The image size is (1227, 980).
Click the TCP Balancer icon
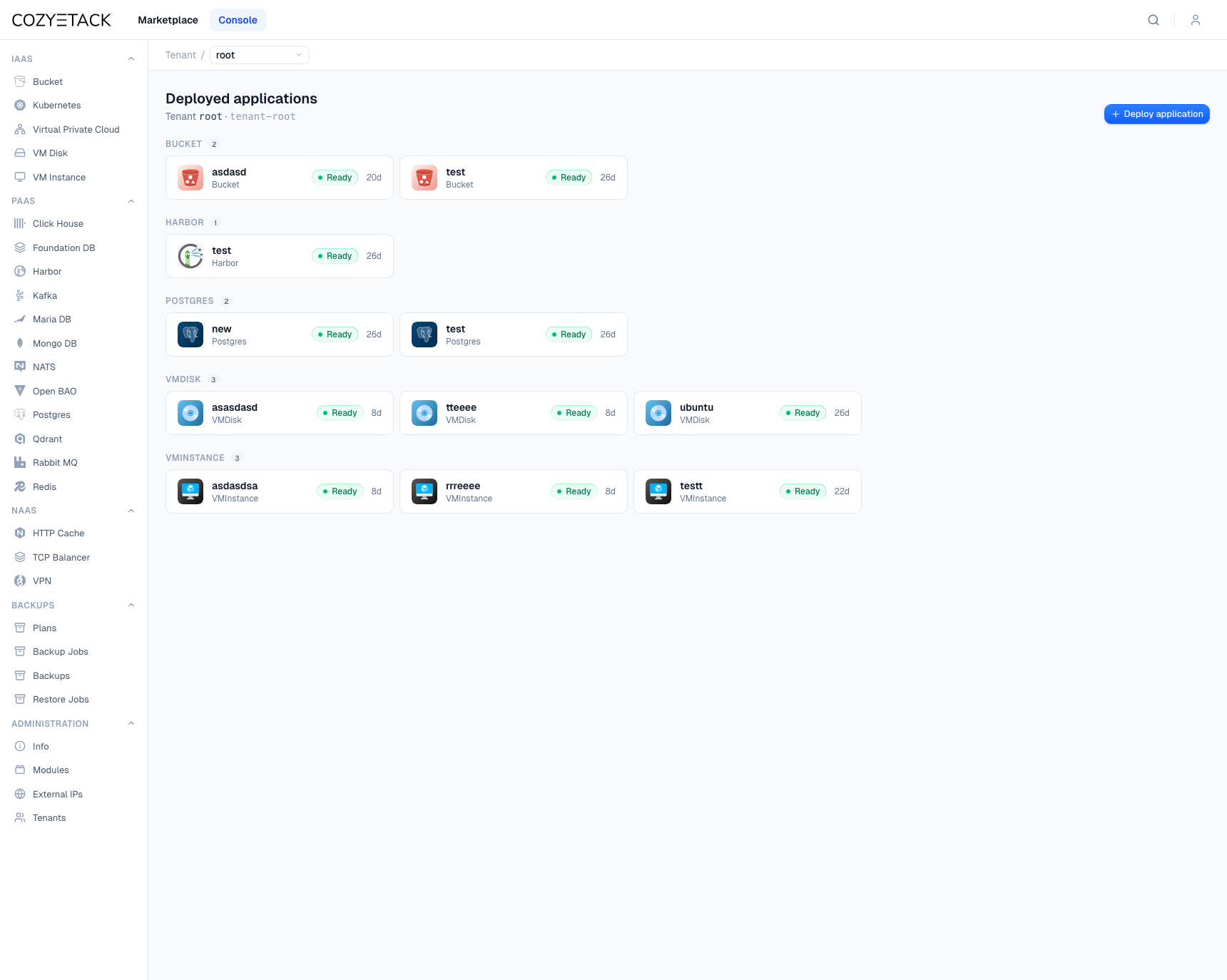20,558
